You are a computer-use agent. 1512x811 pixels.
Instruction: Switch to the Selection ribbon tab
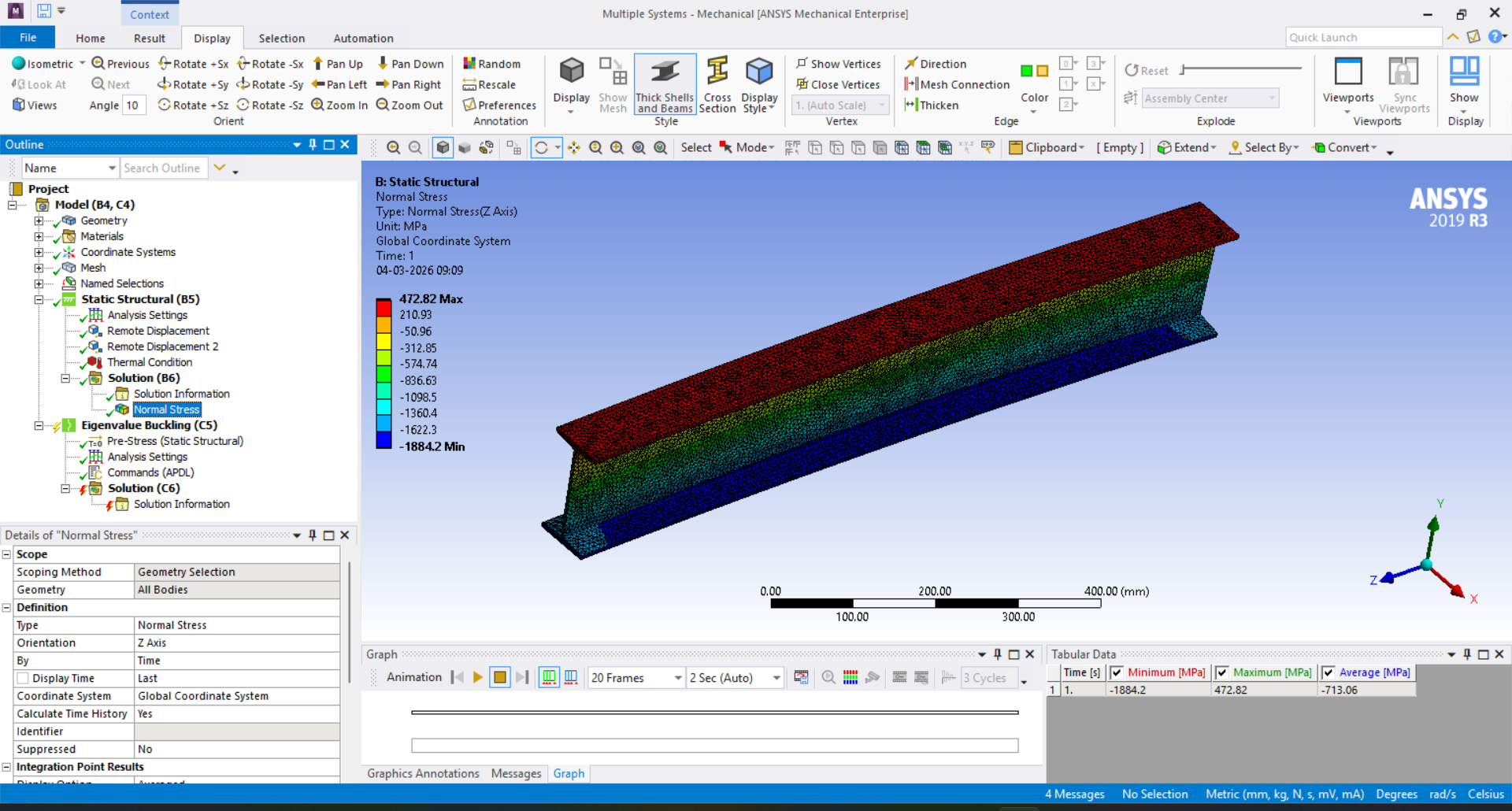pos(281,38)
